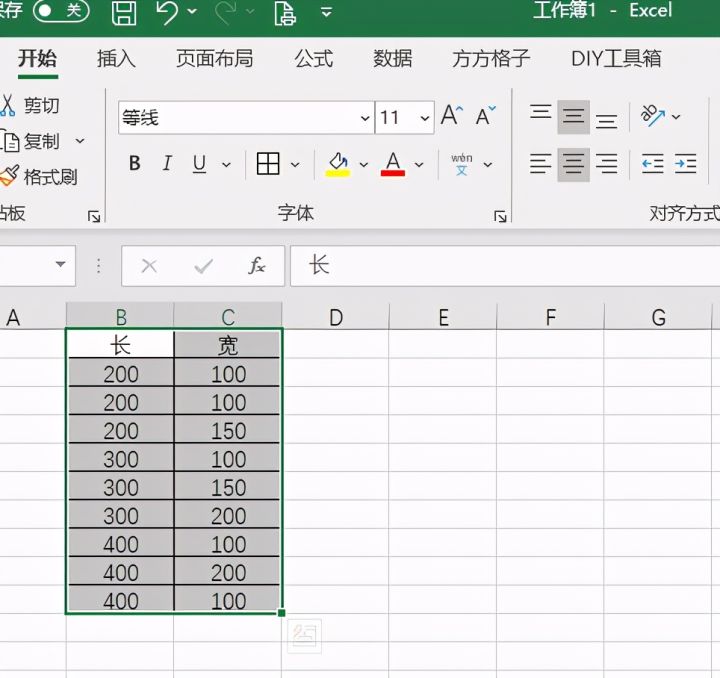The width and height of the screenshot is (720, 678).
Task: Open the 数据 ribbon tab
Action: 393,59
